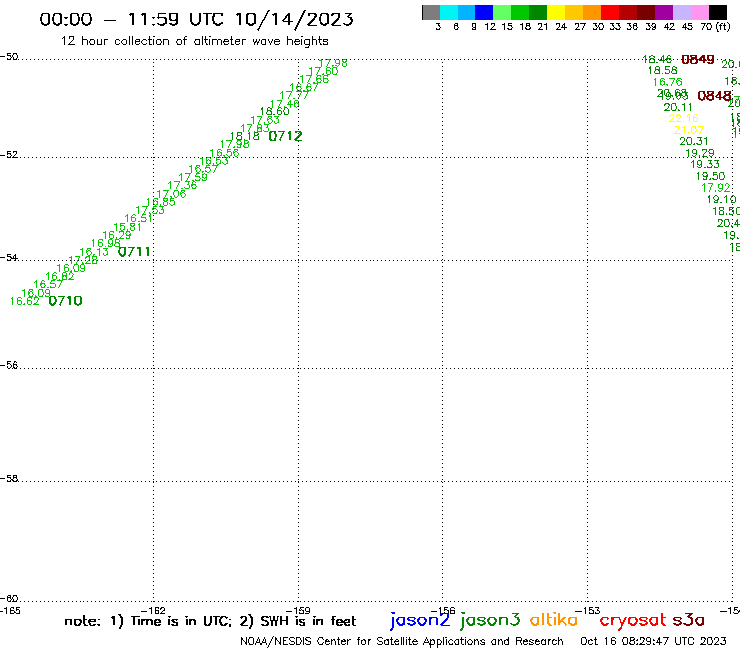Screen dimensions: 740x650
Task: Click the -162 longitude axis label
Action: coord(153,611)
